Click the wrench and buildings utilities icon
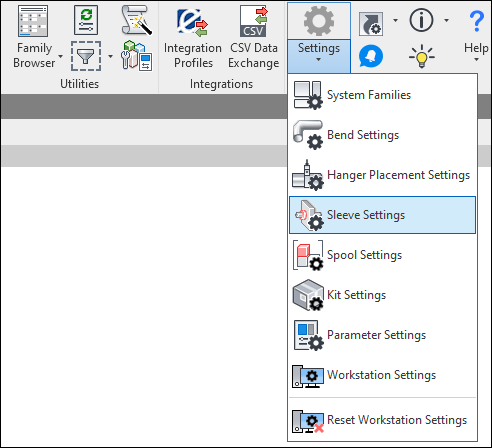 click(x=136, y=56)
